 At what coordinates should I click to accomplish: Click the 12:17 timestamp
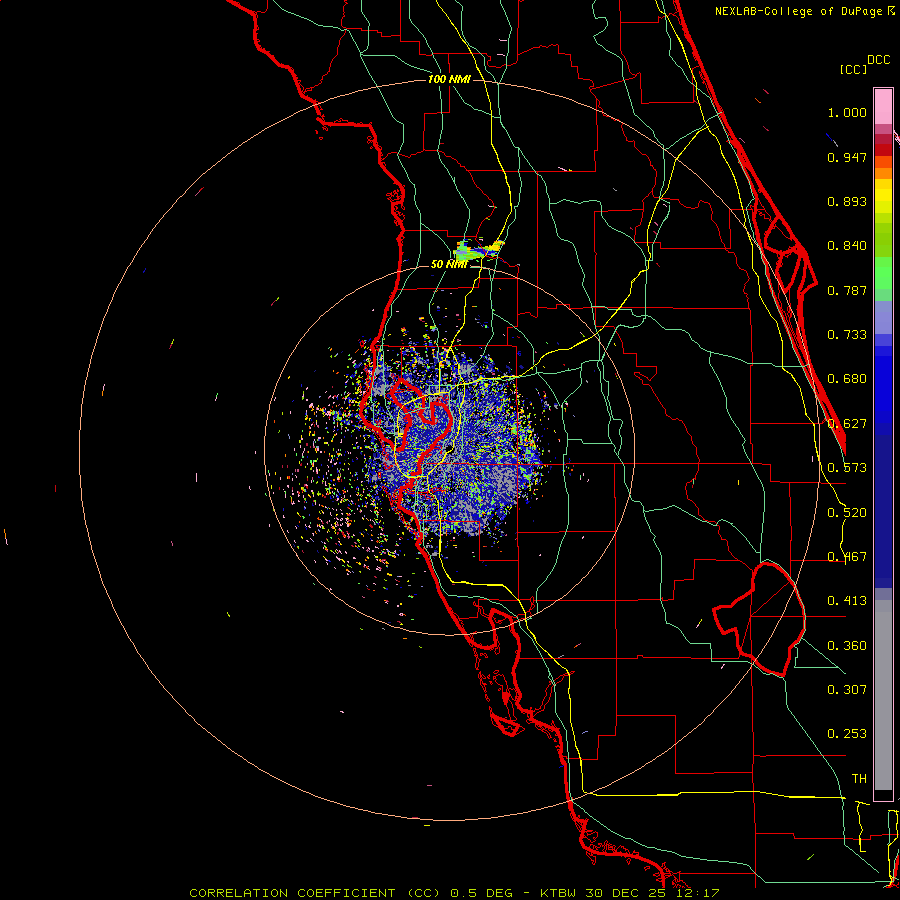pos(696,893)
